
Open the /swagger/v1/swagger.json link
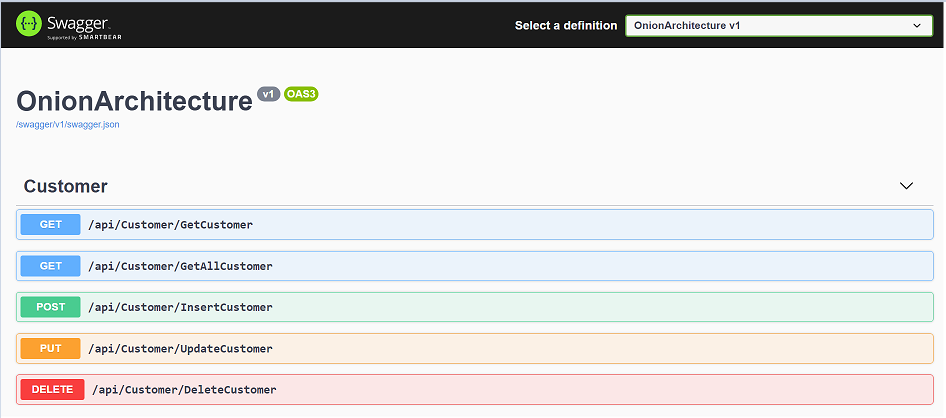point(68,124)
